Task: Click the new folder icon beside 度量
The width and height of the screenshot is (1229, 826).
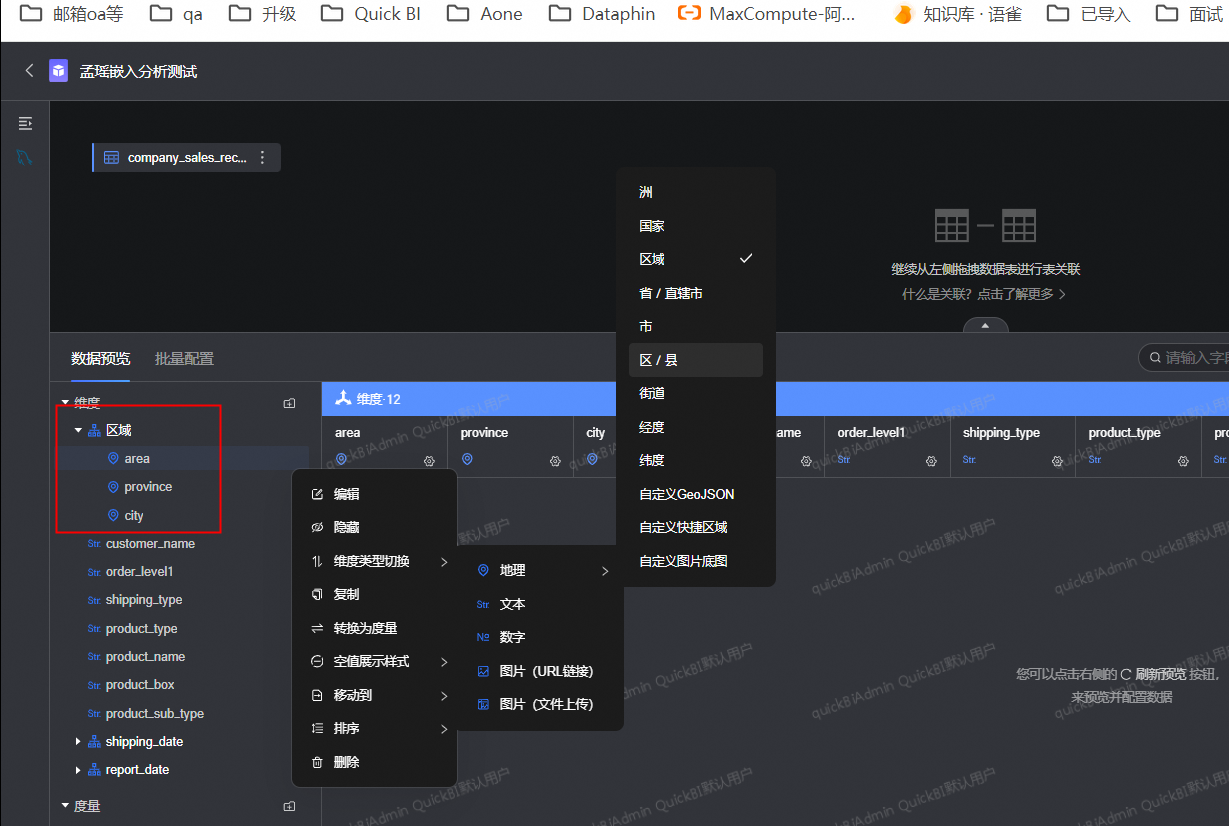Action: (x=289, y=806)
